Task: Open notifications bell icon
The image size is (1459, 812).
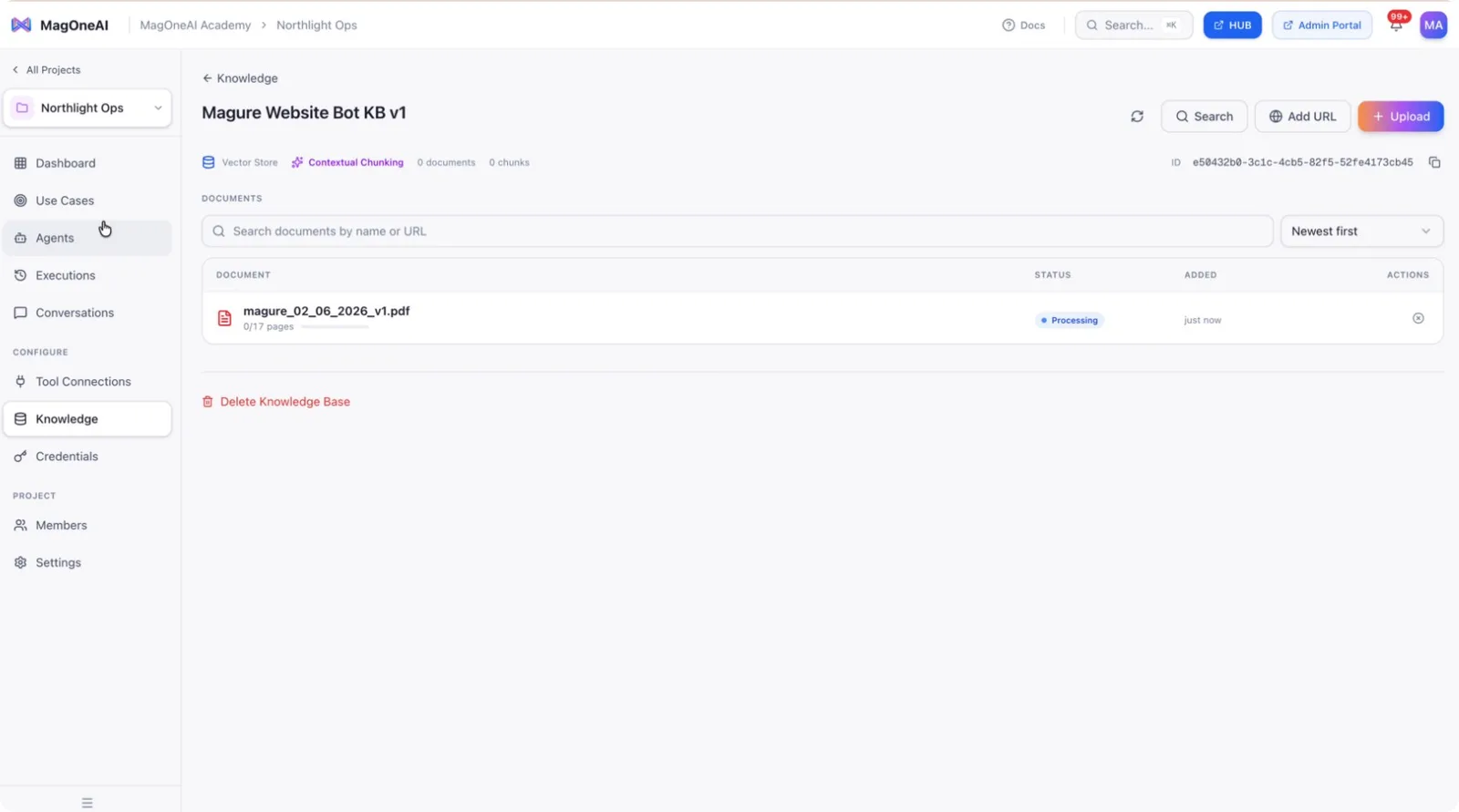Action: point(1396,25)
